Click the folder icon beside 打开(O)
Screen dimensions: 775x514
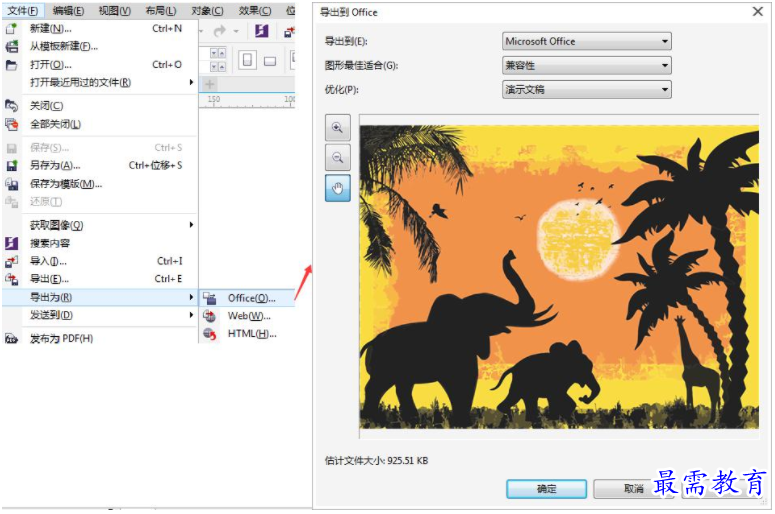pos(11,65)
